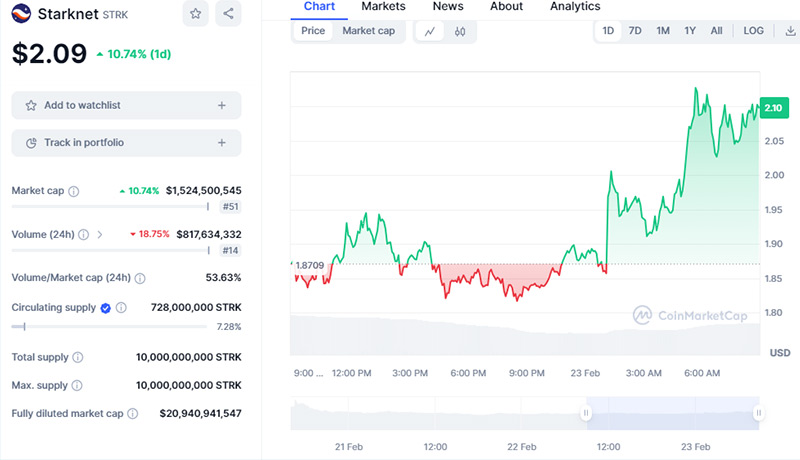The height and width of the screenshot is (460, 800).
Task: Select the Price chart toggle
Action: [313, 31]
